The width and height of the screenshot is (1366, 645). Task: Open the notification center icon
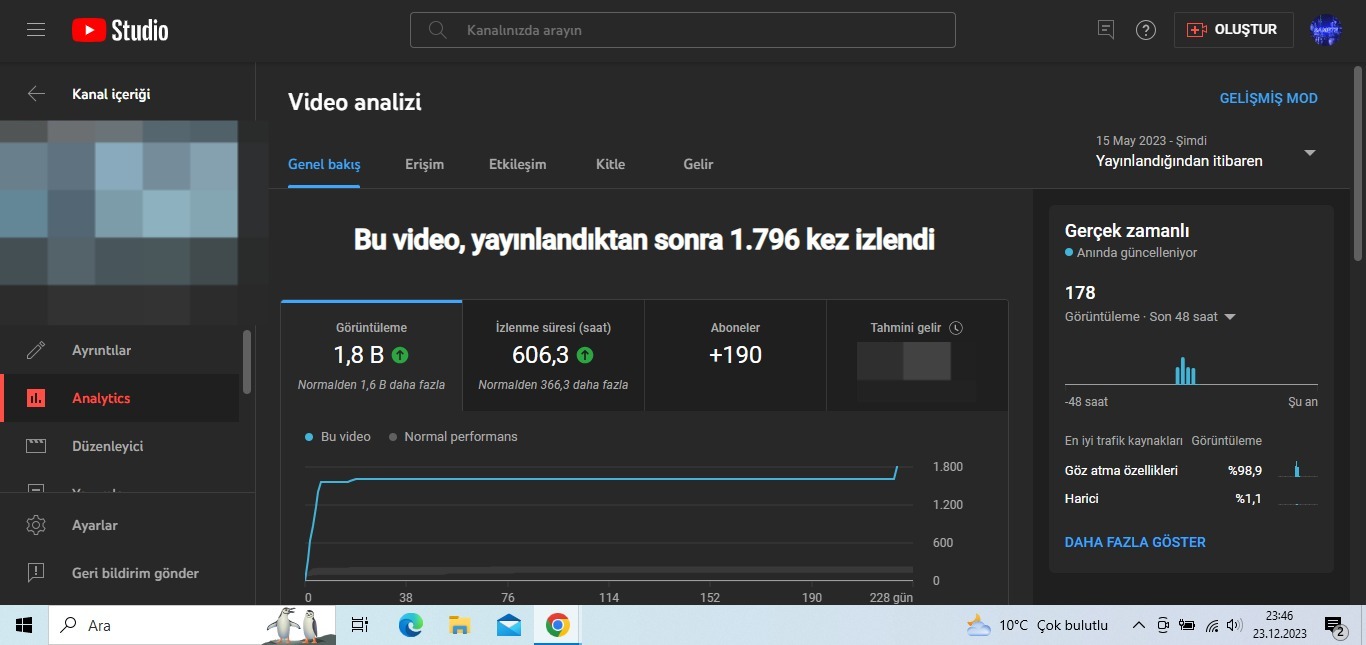tap(1335, 626)
